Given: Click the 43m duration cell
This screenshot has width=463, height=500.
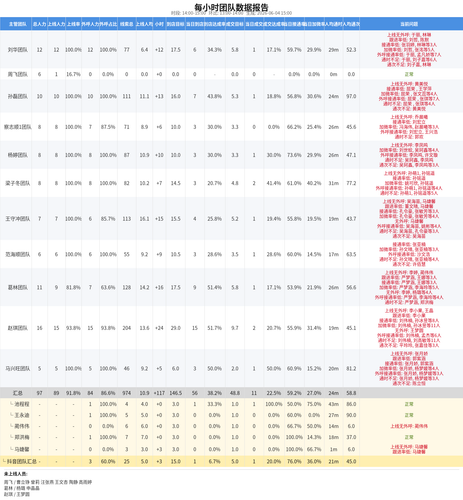Looking at the screenshot, I should 333,404.
